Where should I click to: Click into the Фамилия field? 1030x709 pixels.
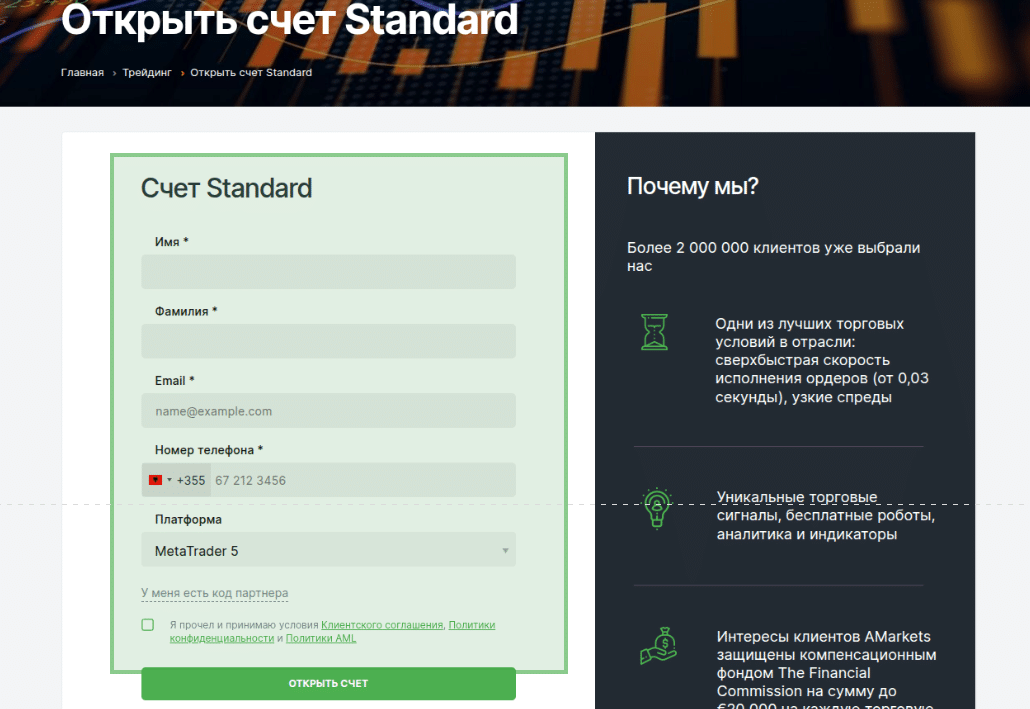click(x=328, y=341)
